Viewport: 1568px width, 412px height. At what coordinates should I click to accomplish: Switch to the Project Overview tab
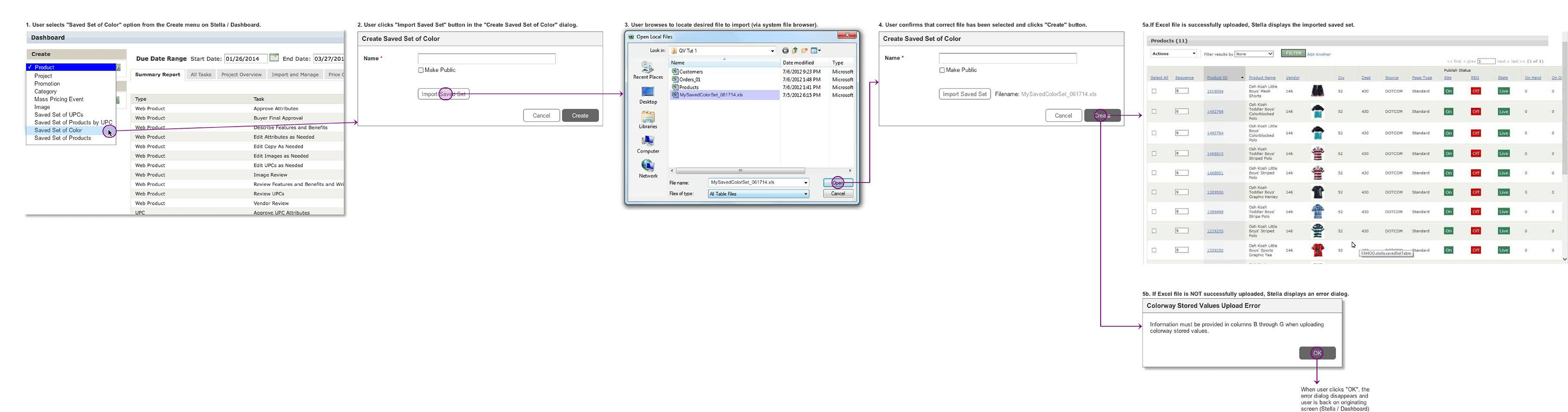tap(241, 75)
